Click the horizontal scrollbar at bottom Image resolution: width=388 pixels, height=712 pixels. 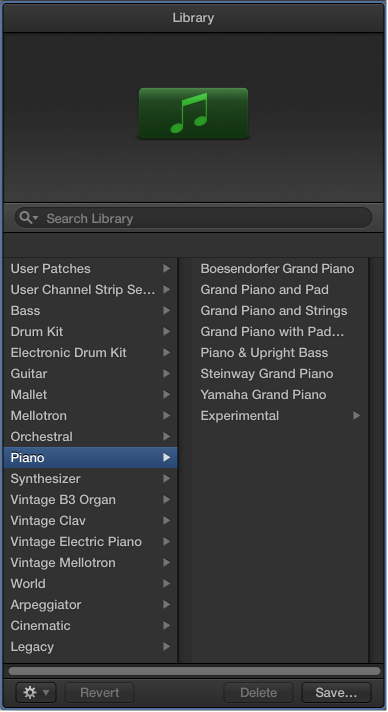point(194,671)
